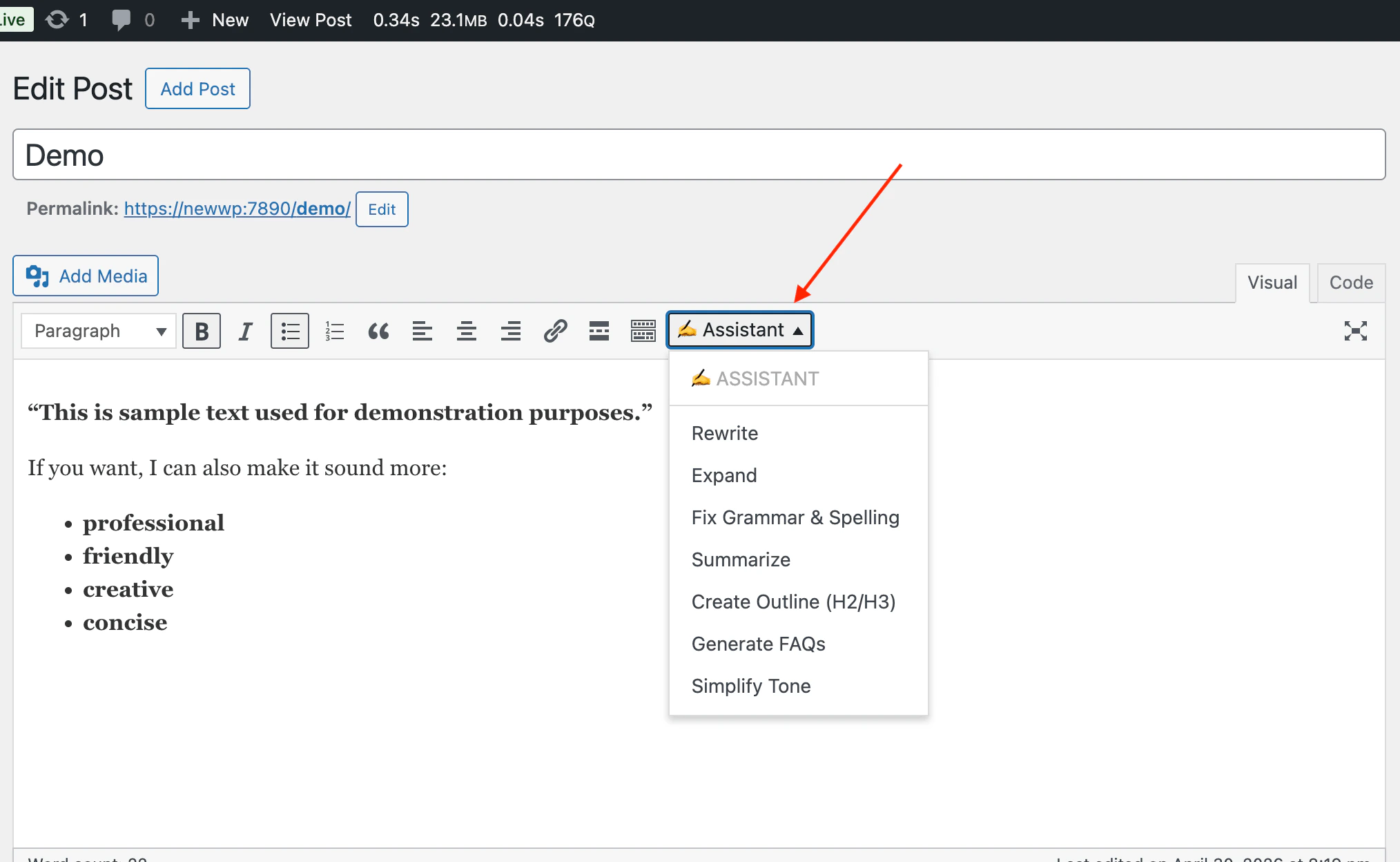Open comments bubble in admin bar
Screen dimensions: 1400x862
coord(121,20)
